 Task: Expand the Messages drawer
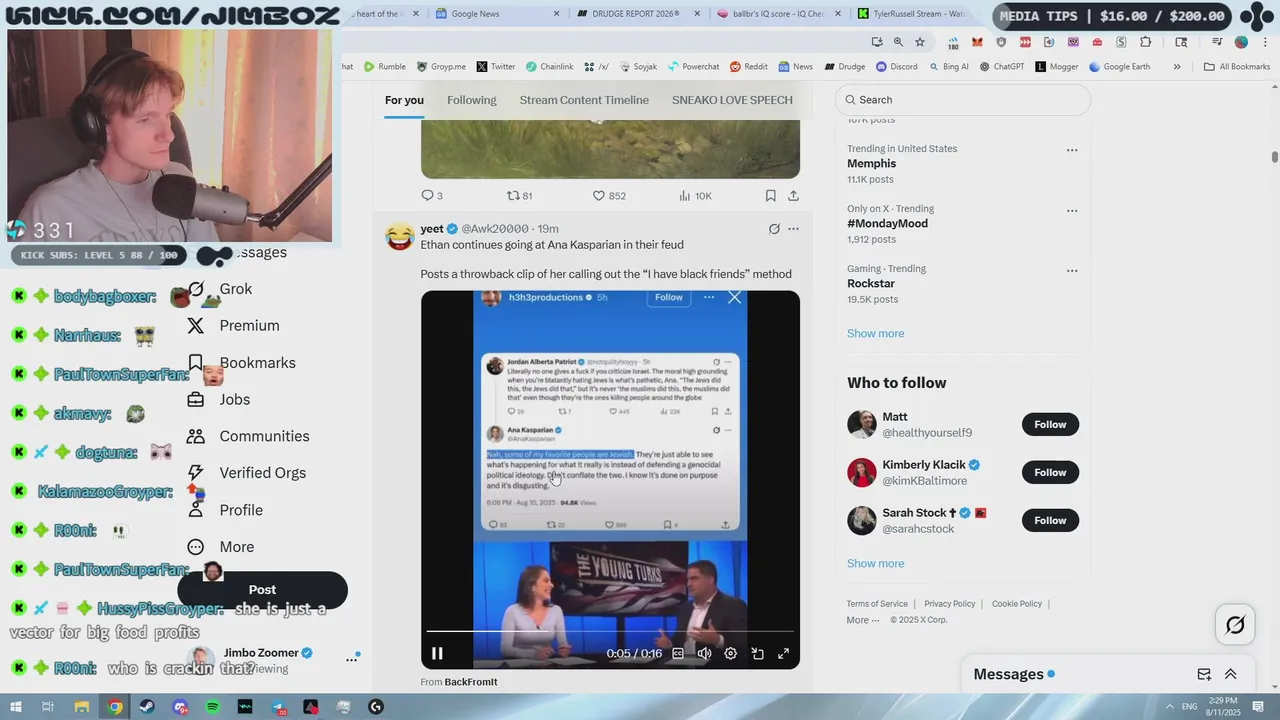(1231, 675)
